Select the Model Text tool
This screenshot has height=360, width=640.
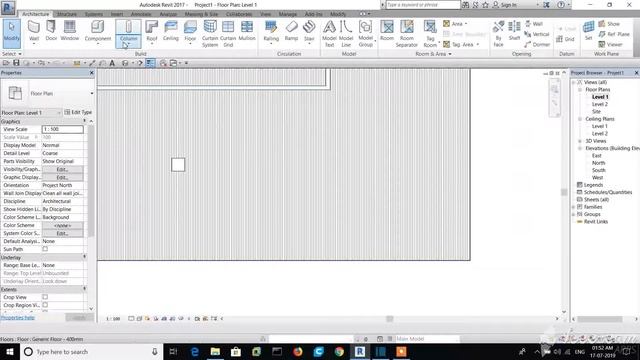[329, 33]
